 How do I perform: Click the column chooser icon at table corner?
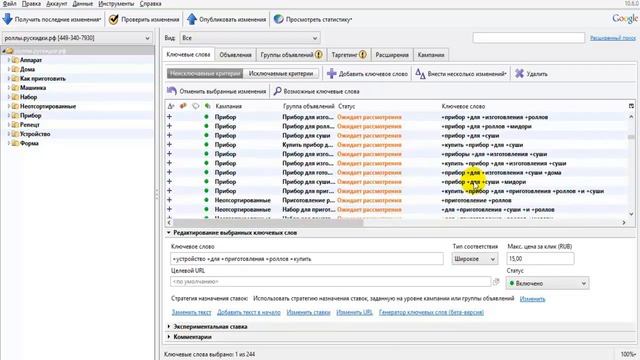[631, 106]
